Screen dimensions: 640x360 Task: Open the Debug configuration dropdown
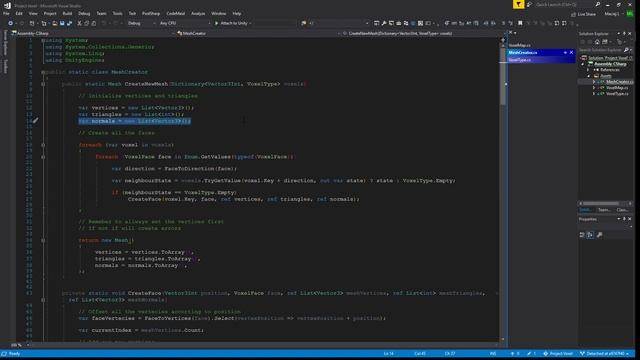pyautogui.click(x=141, y=23)
